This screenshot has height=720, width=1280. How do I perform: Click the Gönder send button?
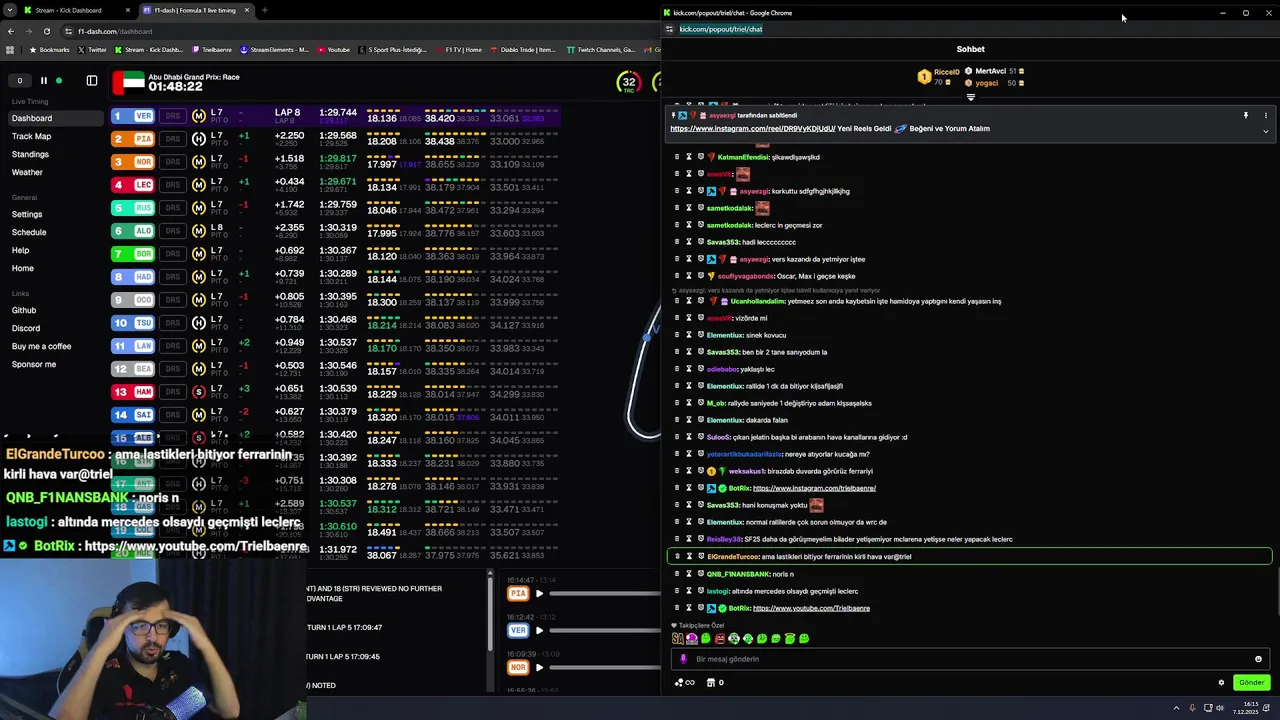(x=1251, y=683)
